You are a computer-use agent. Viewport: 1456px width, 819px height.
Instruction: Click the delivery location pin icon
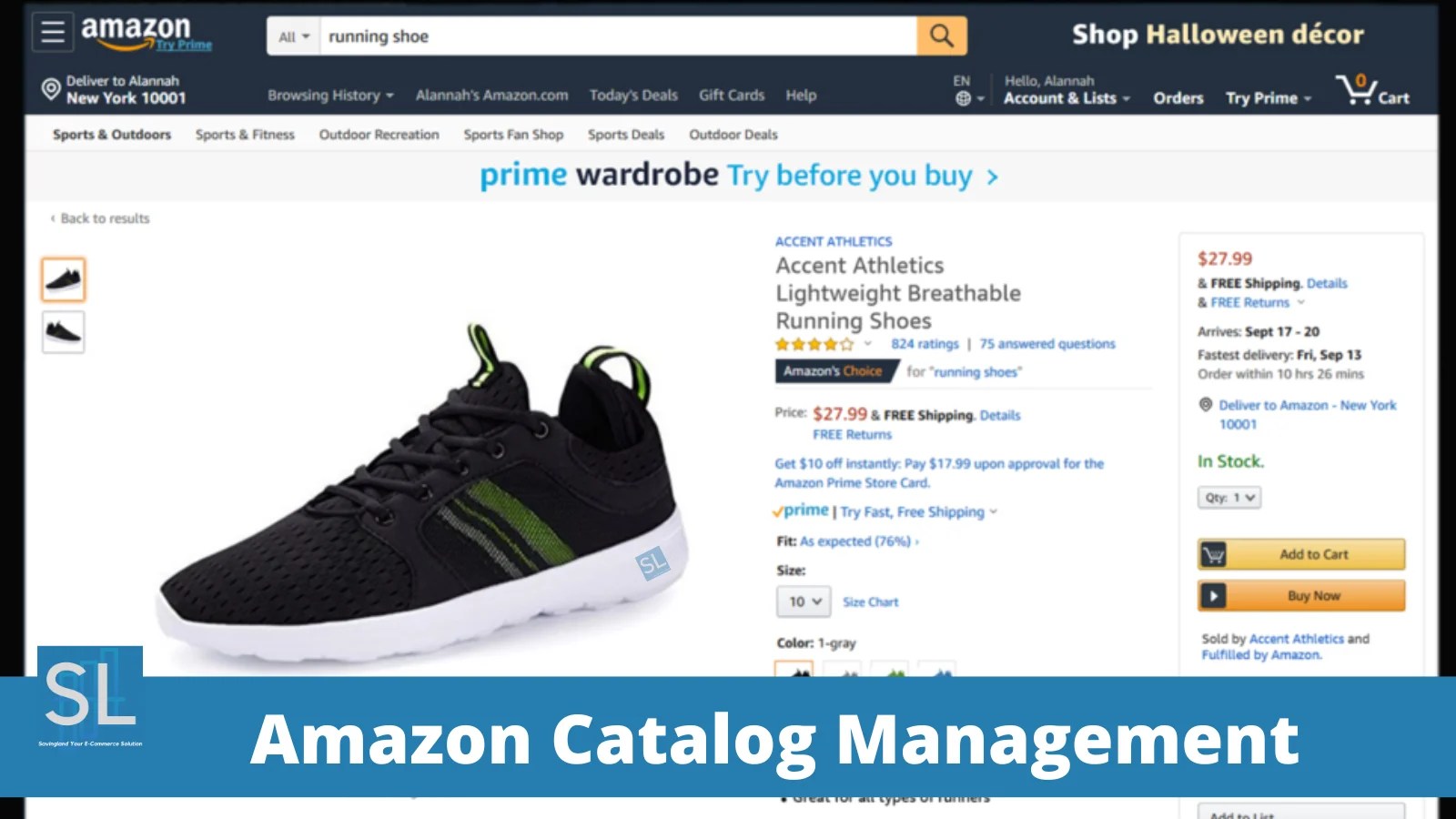point(51,89)
